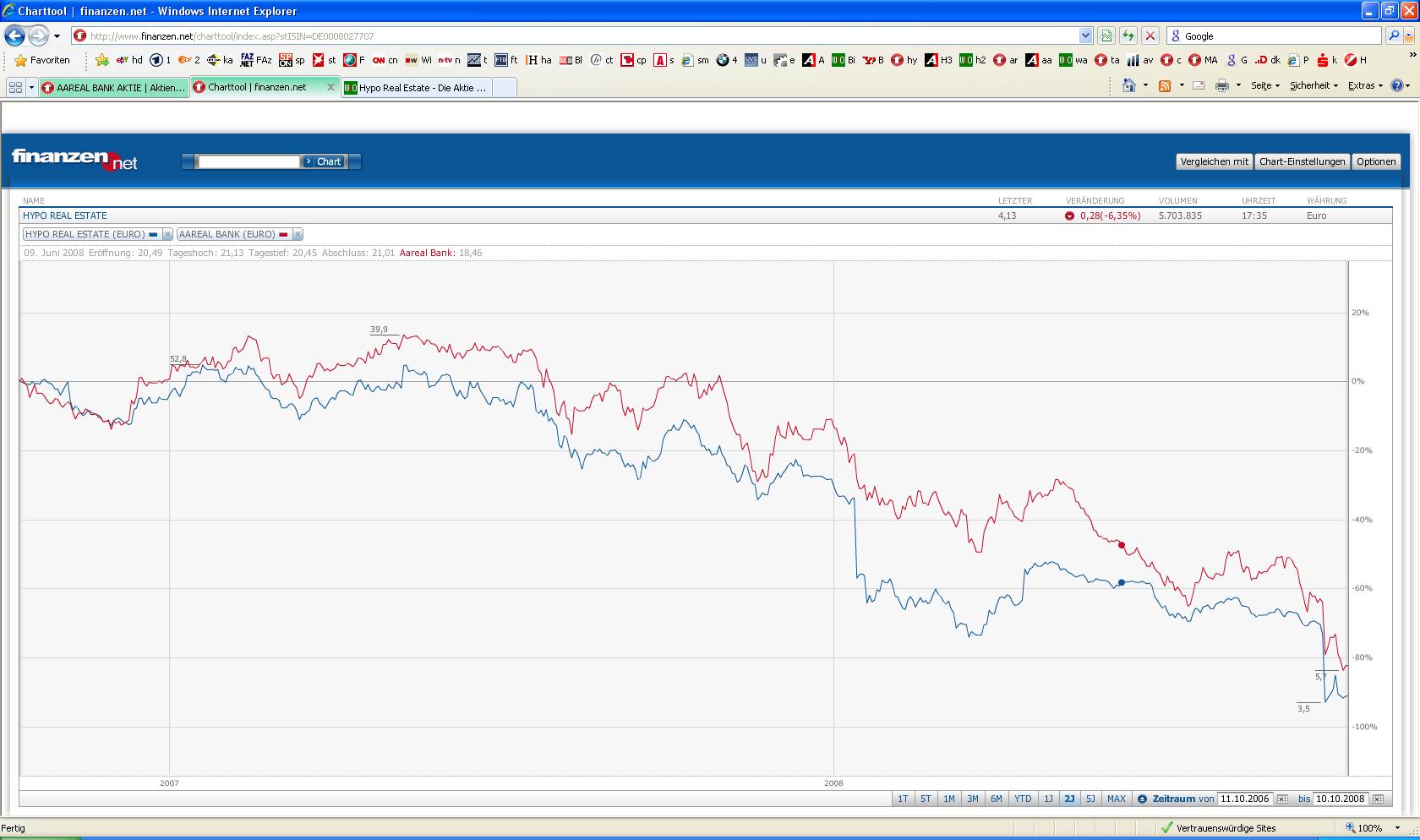1420x840 pixels.
Task: Open calendar picker beside start date 11.10.2006
Action: pyautogui.click(x=1282, y=799)
